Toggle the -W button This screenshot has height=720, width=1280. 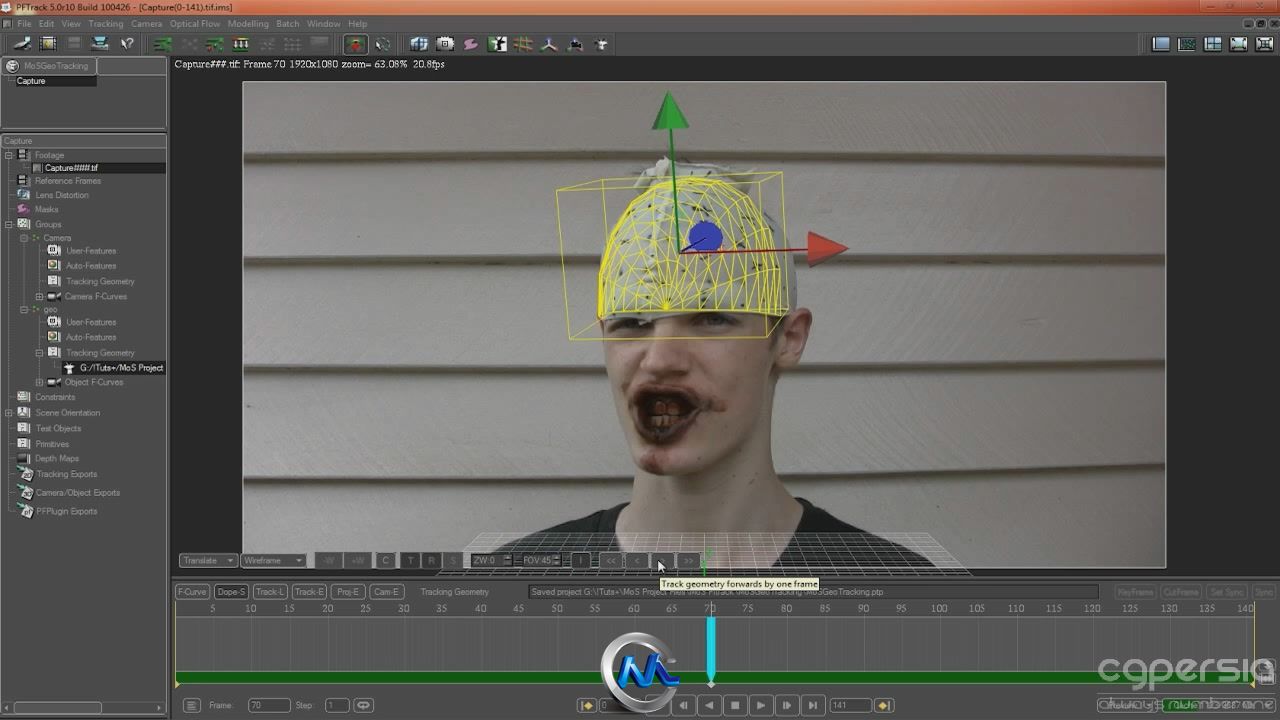coord(329,561)
